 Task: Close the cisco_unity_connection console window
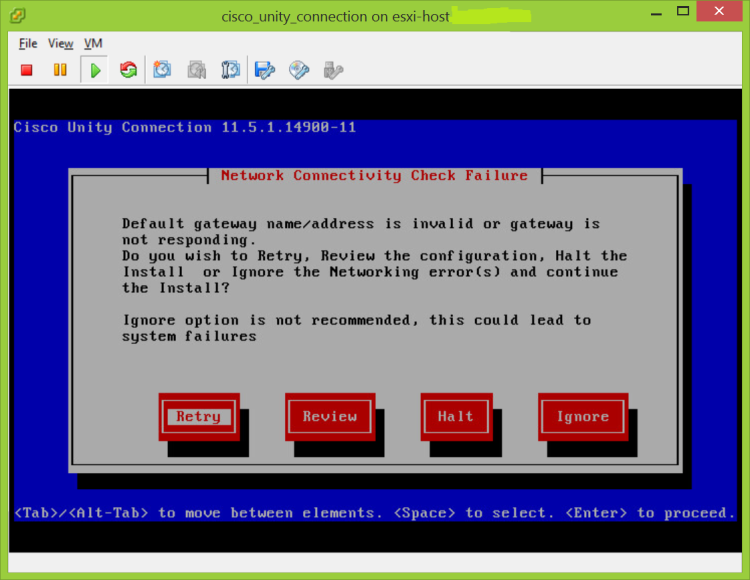click(x=719, y=11)
